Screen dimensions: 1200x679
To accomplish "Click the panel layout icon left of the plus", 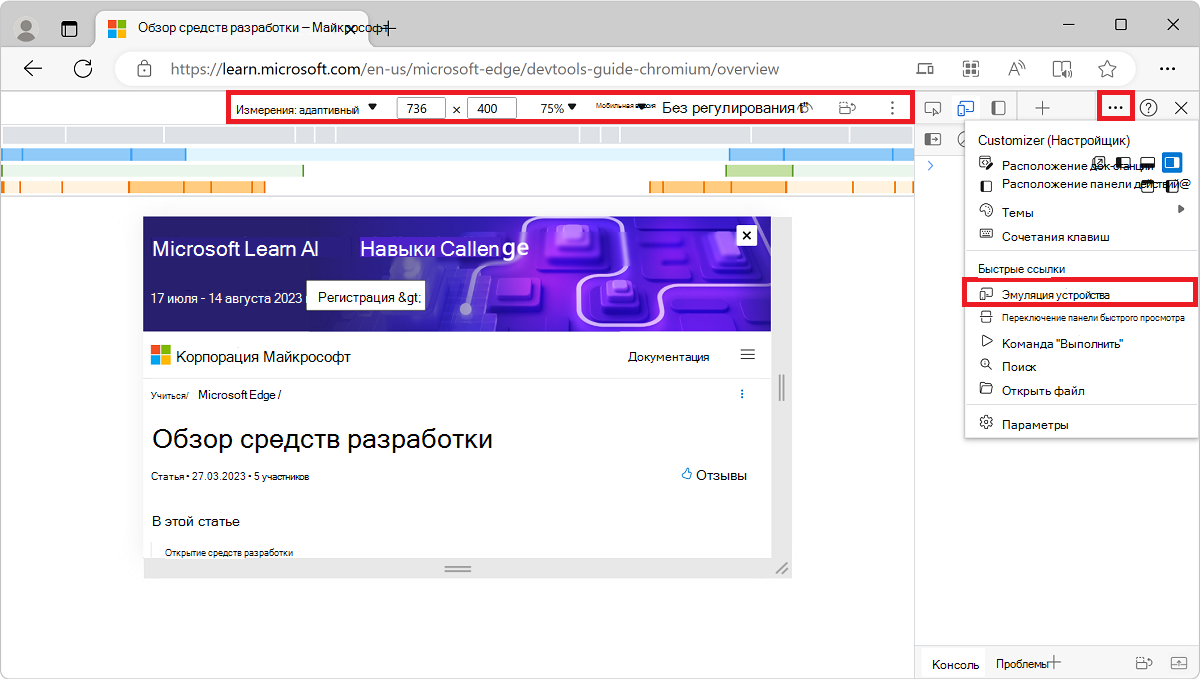I will click(x=997, y=107).
